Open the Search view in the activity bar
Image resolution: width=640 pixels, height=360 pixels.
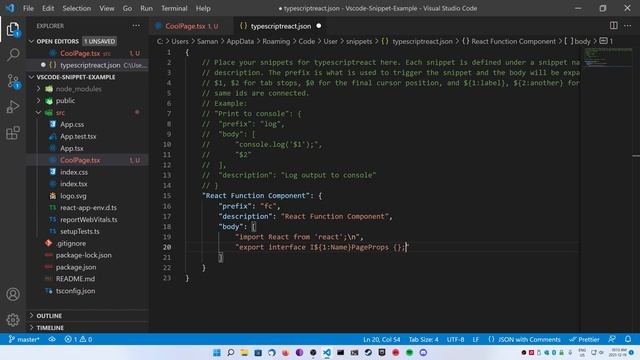[13, 55]
